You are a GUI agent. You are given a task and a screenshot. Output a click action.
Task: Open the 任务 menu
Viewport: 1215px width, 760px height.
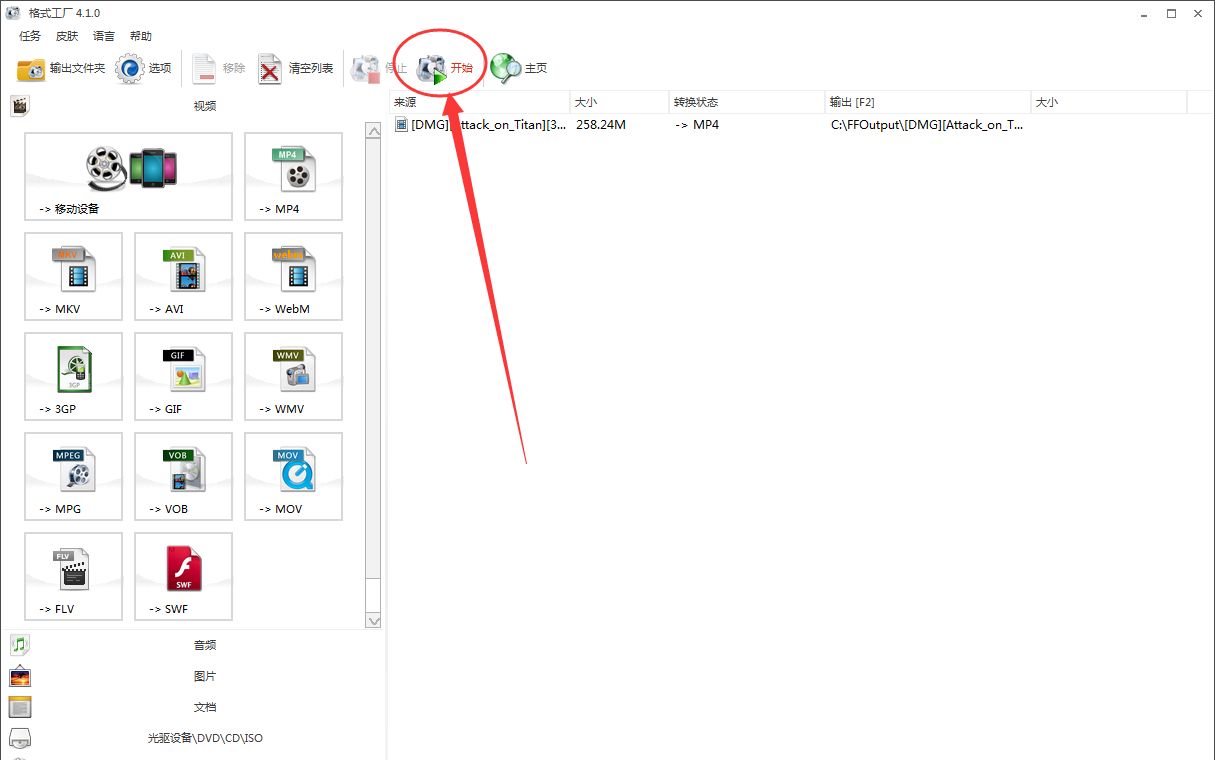coord(30,36)
